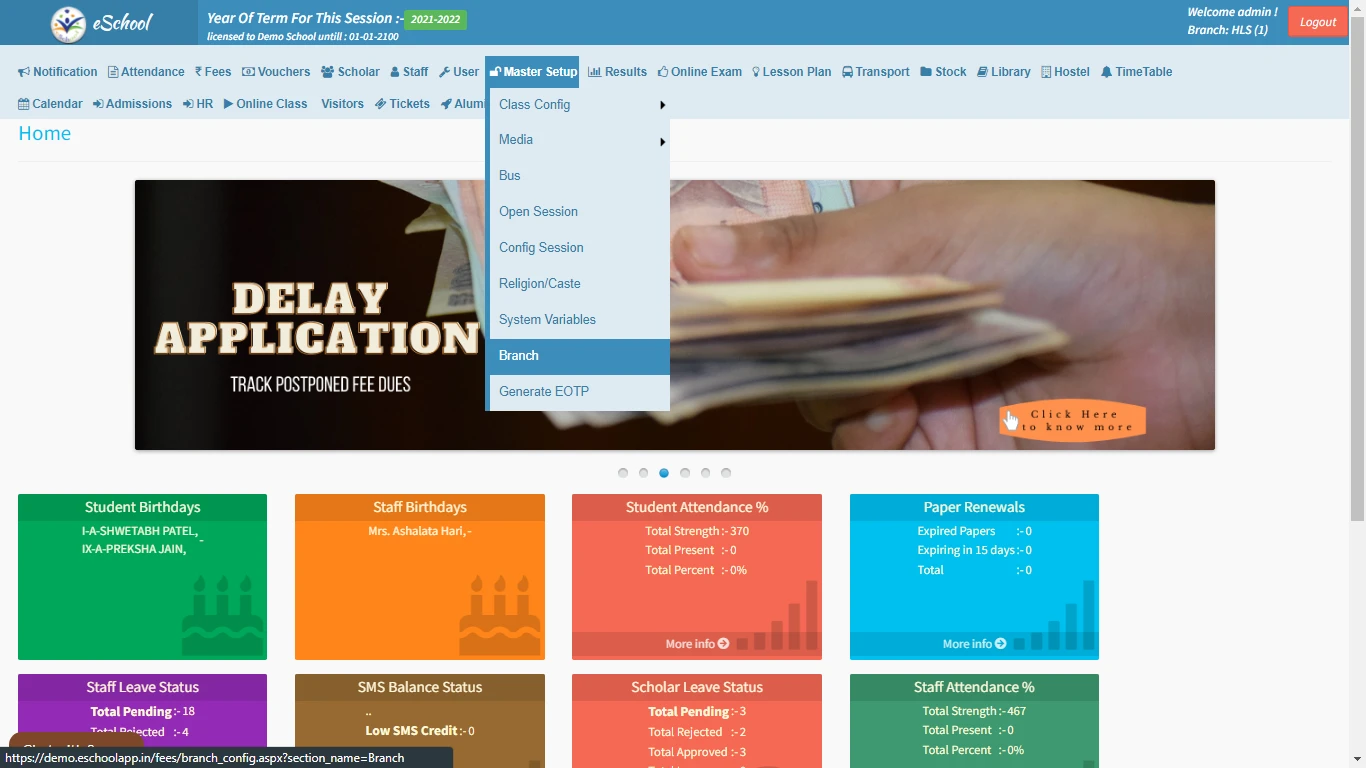Select Branch from Master Setup menu
1366x768 pixels.
[519, 356]
